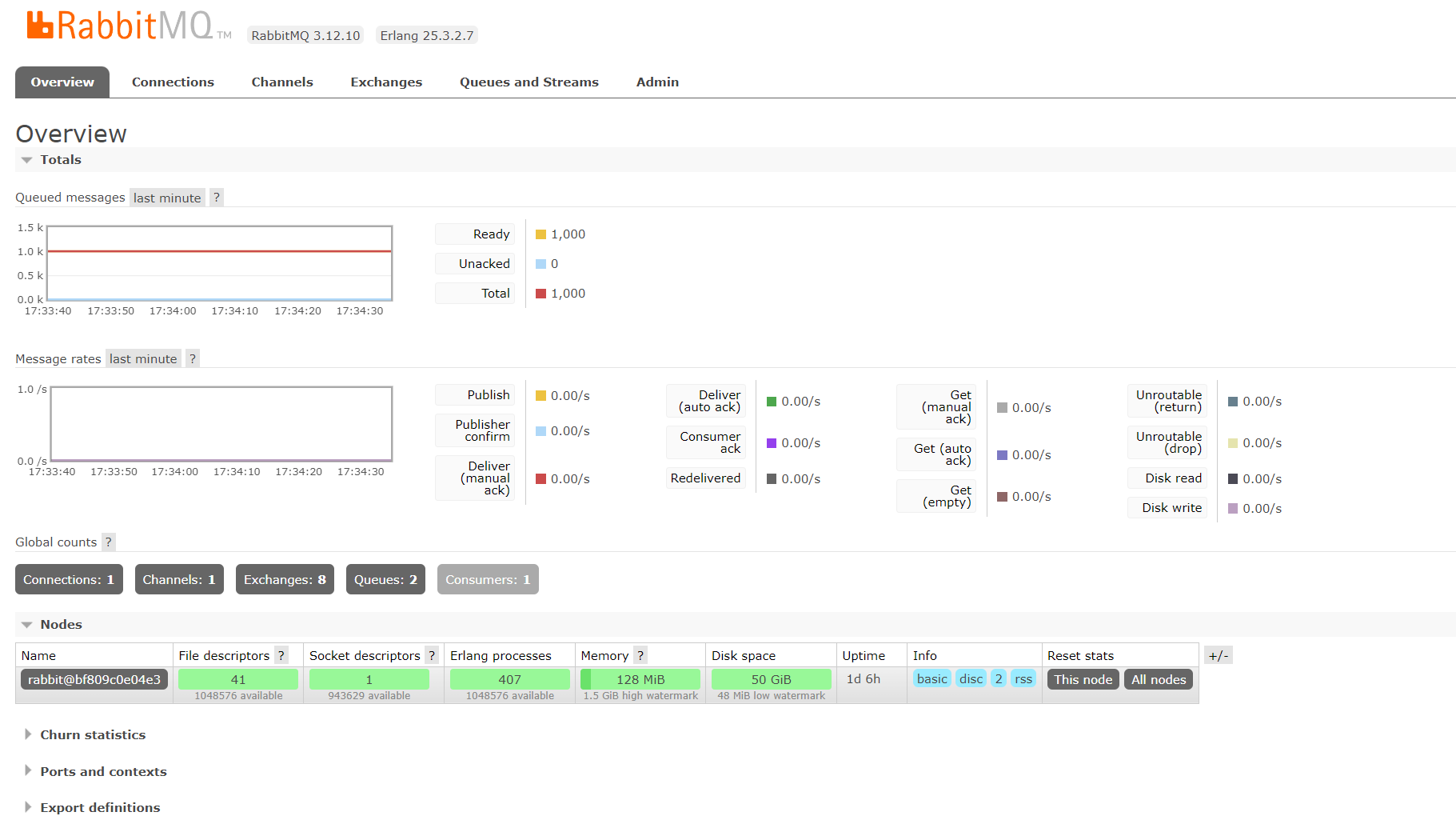This screenshot has height=820, width=1456.
Task: Click the 'disc' info tag
Action: [x=971, y=679]
